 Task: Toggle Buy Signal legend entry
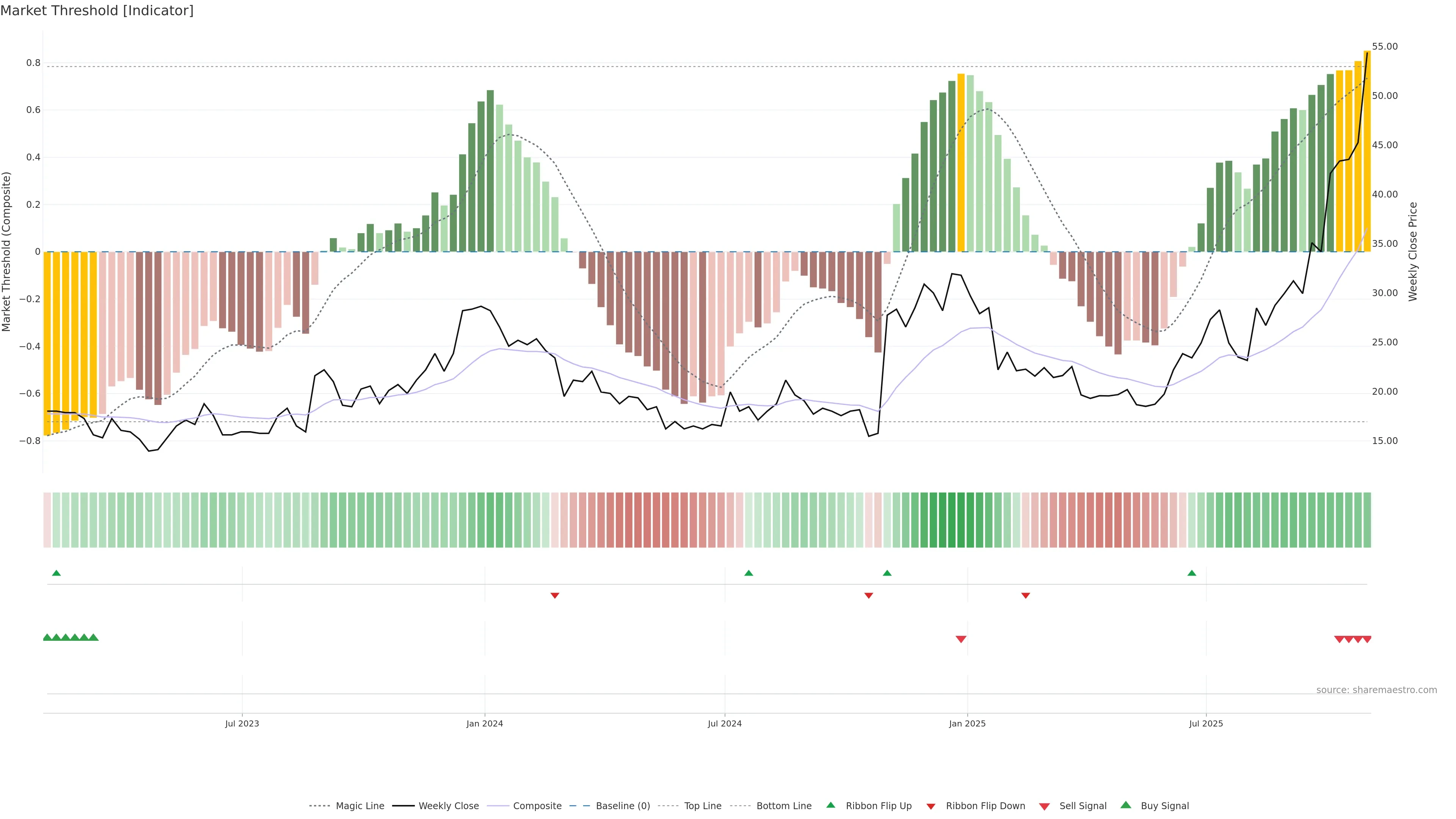[x=1164, y=805]
